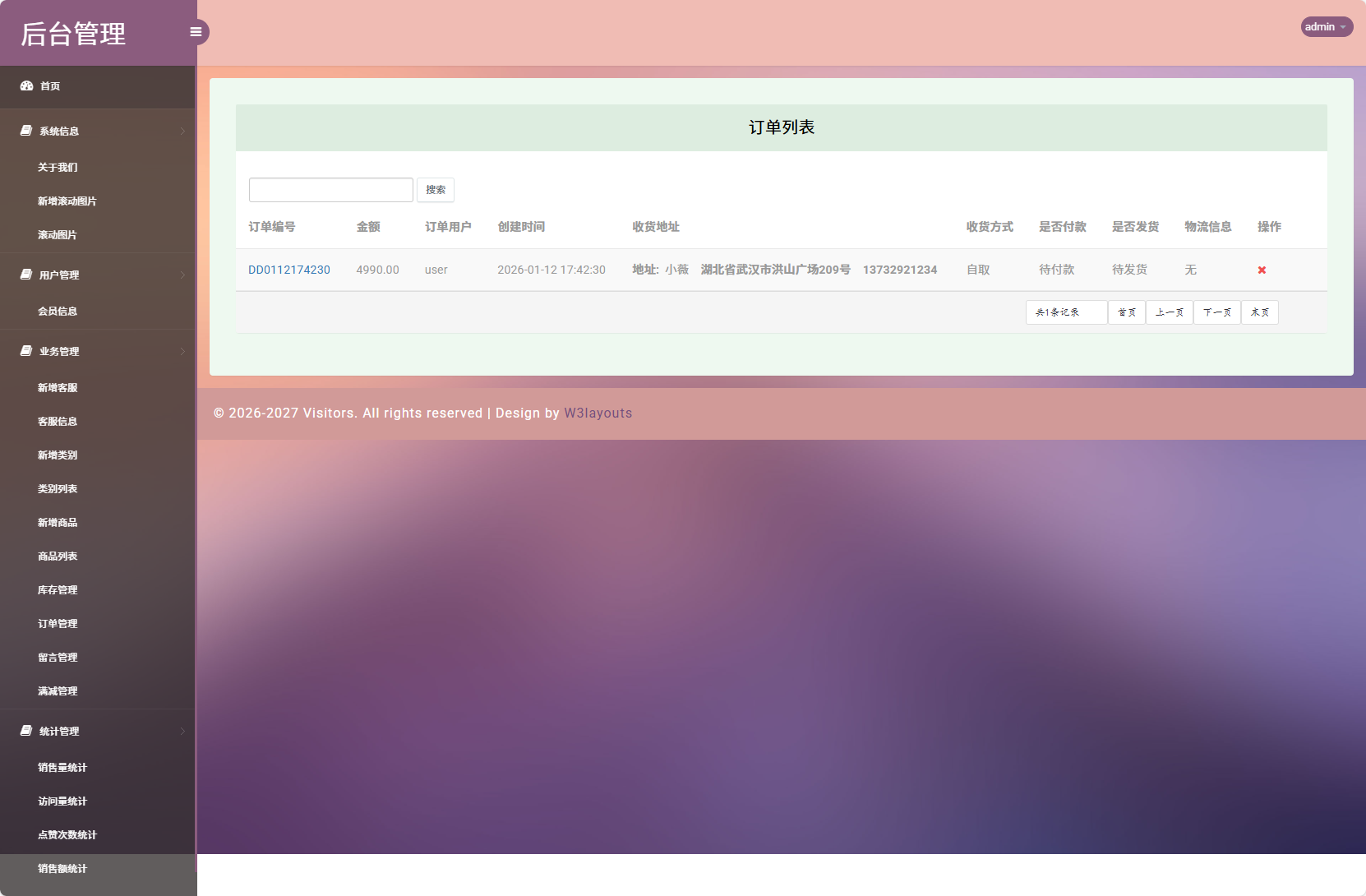The image size is (1366, 896).
Task: Click 下一页 next page button
Action: click(1217, 312)
